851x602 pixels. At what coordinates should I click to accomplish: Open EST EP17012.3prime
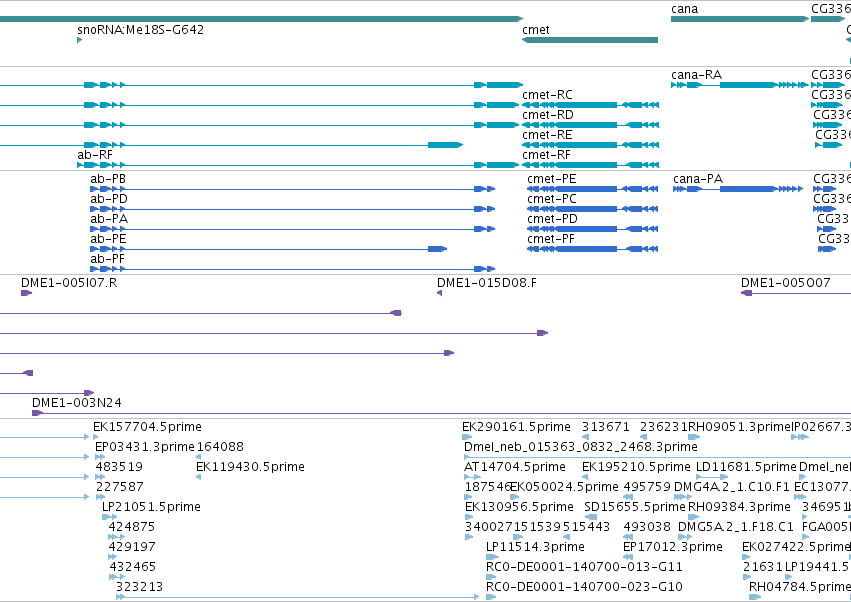pos(673,547)
